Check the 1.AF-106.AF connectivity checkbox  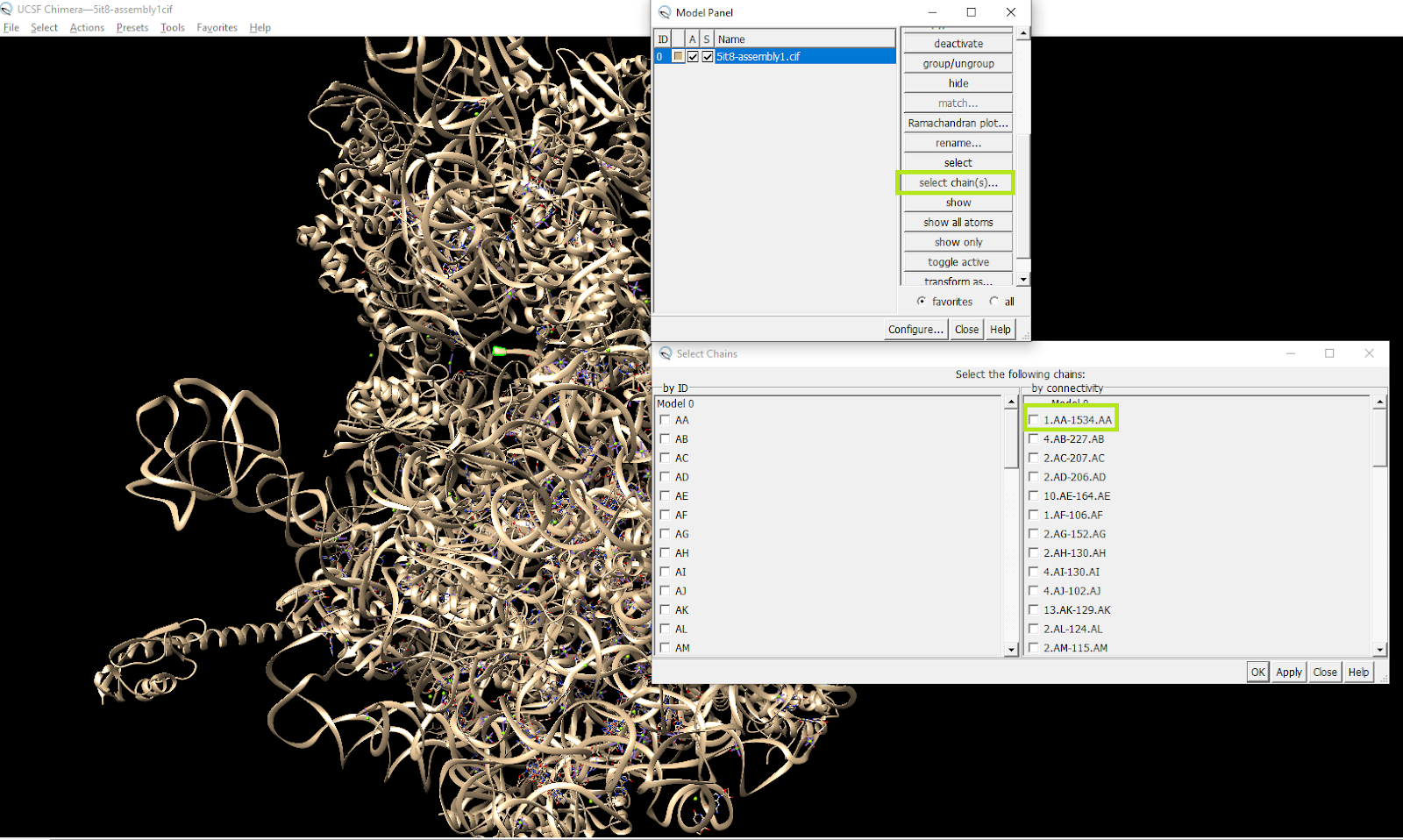(x=1034, y=515)
